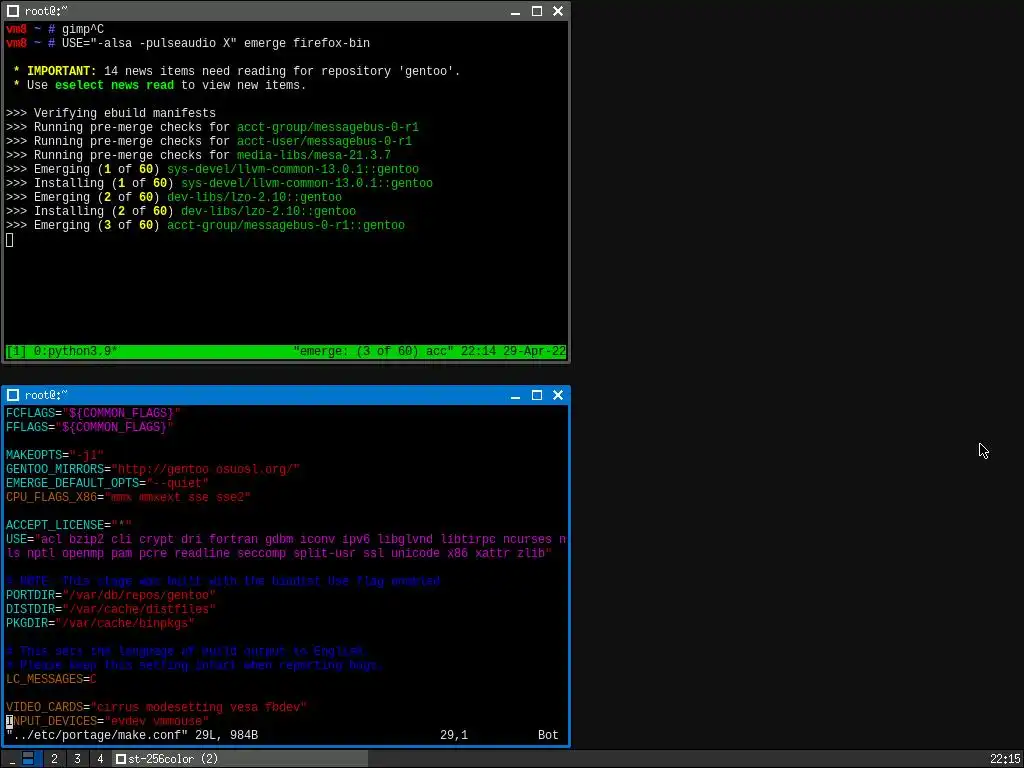Open window menu icon of lower make.conf terminal

coord(12,395)
